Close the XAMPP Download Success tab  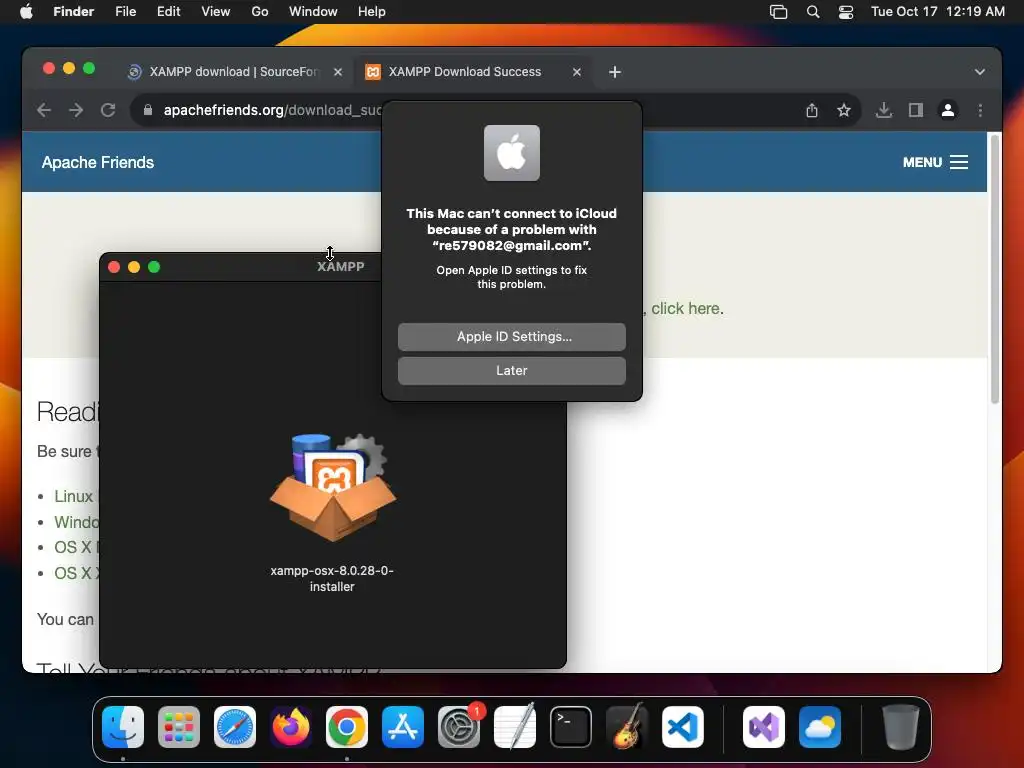pos(577,72)
